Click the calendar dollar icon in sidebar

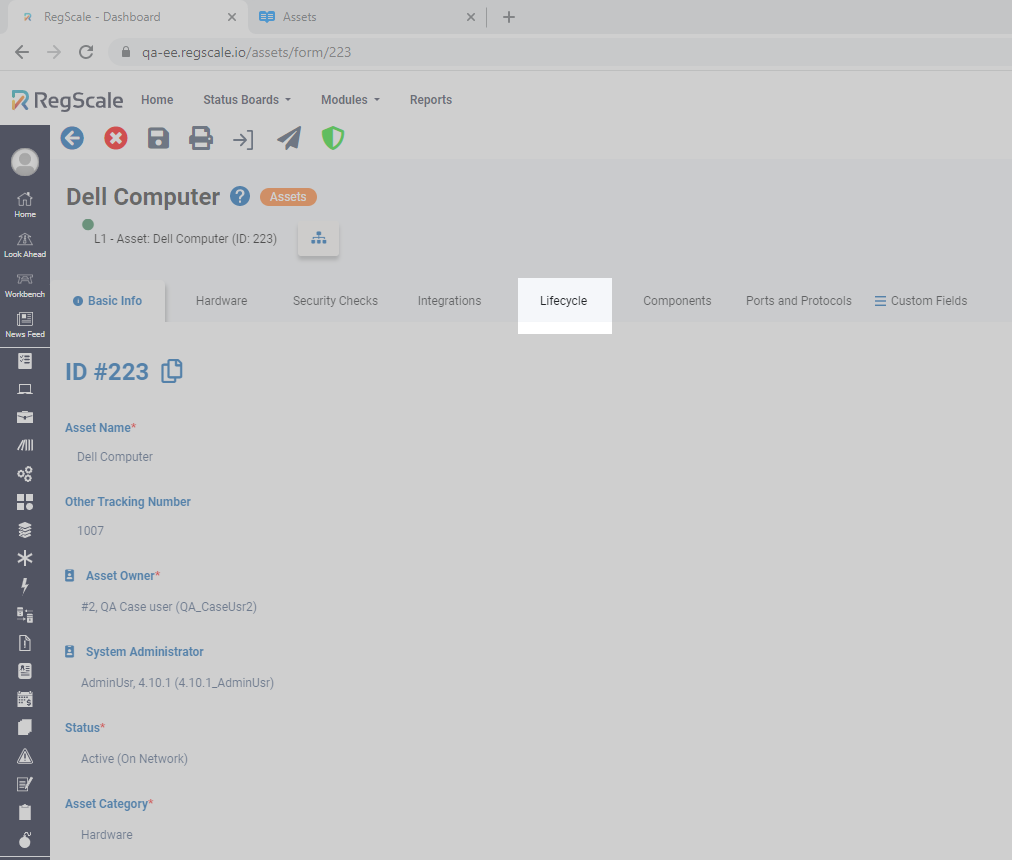[25, 699]
